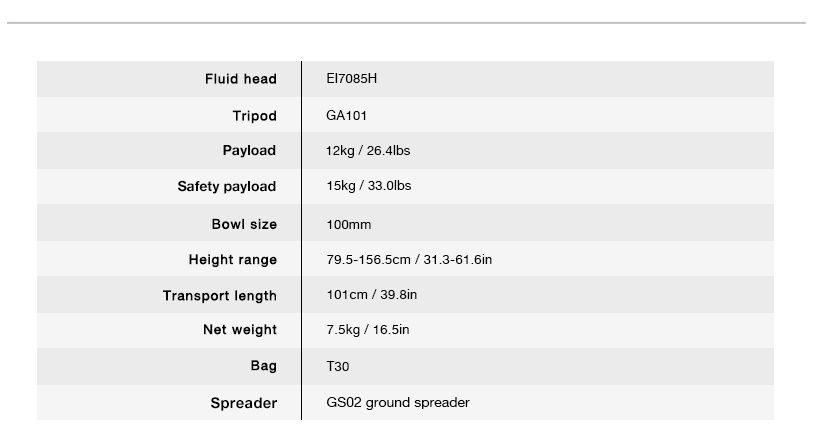Screen dimensions: 817x433
Task: Click the 101cm / 39.8in value
Action: pos(372,296)
